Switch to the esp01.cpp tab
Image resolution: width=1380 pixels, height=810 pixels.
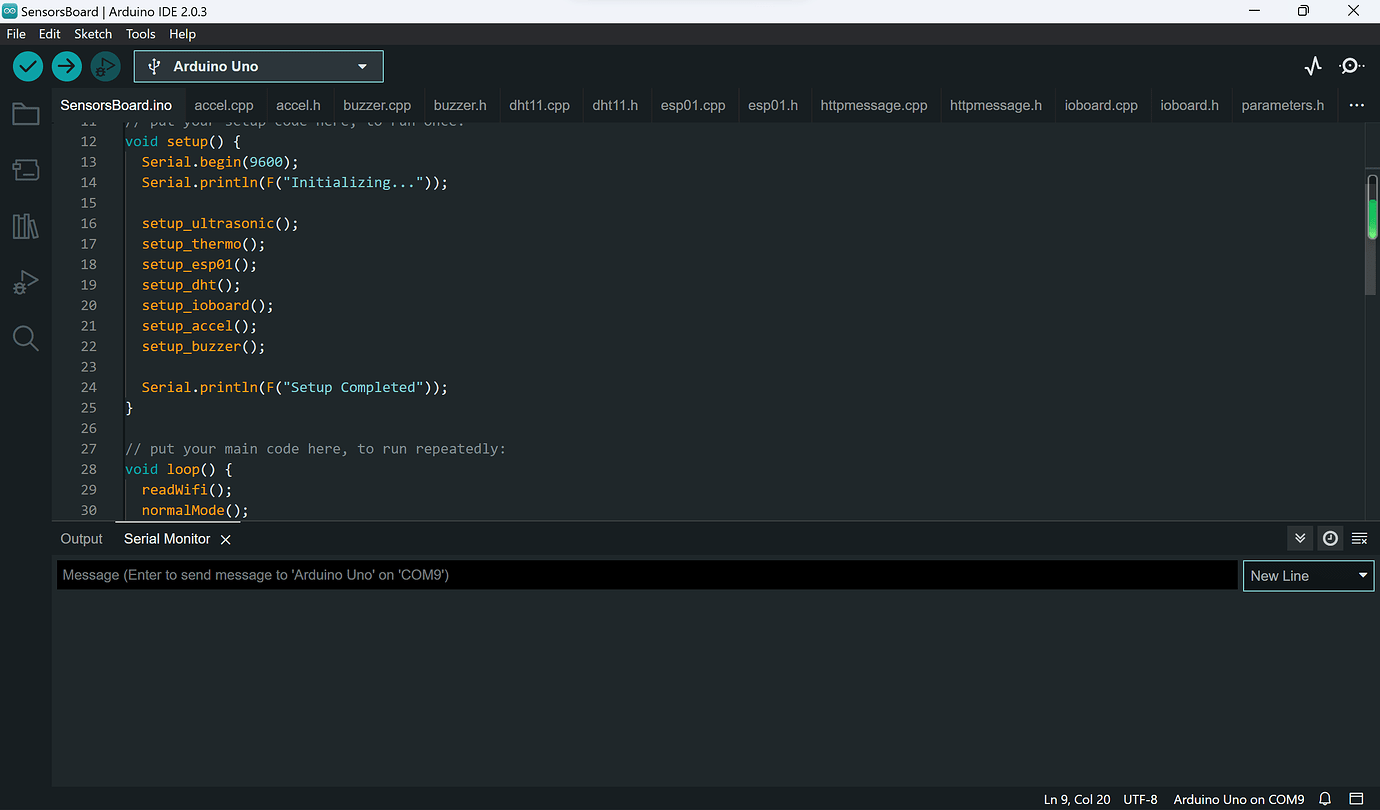(693, 104)
